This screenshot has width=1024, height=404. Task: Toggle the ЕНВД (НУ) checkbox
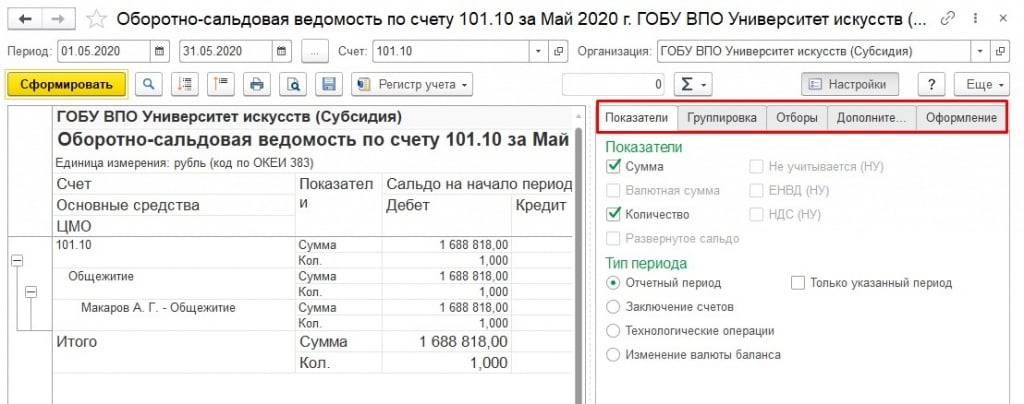(x=756, y=191)
